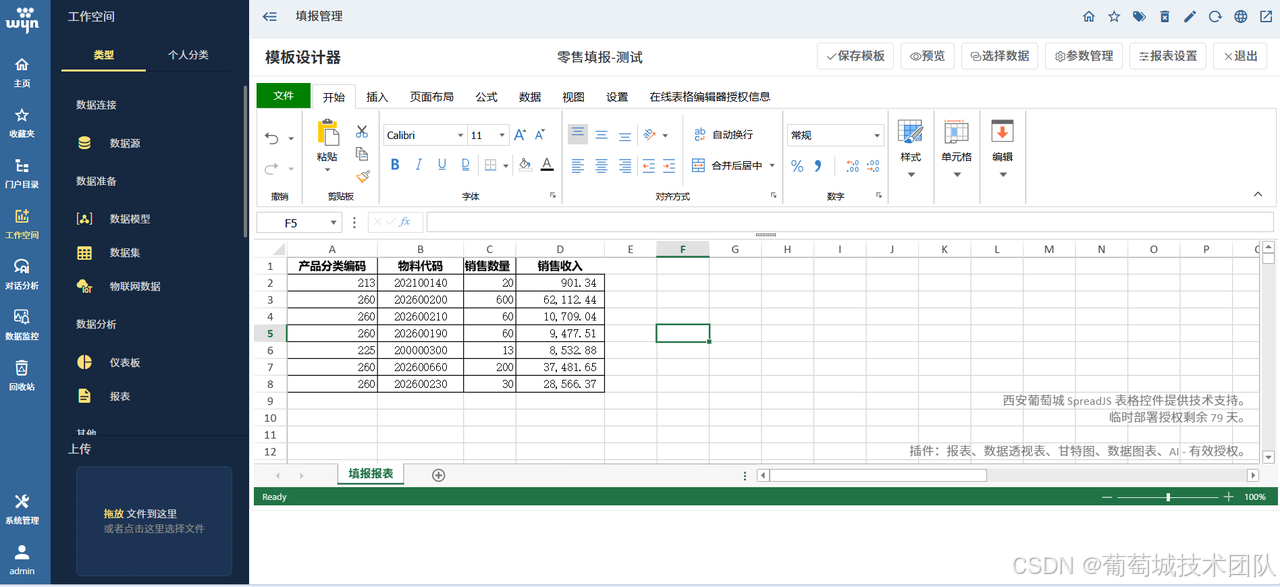Open the 文件 menu tab
This screenshot has width=1280, height=587.
point(284,95)
